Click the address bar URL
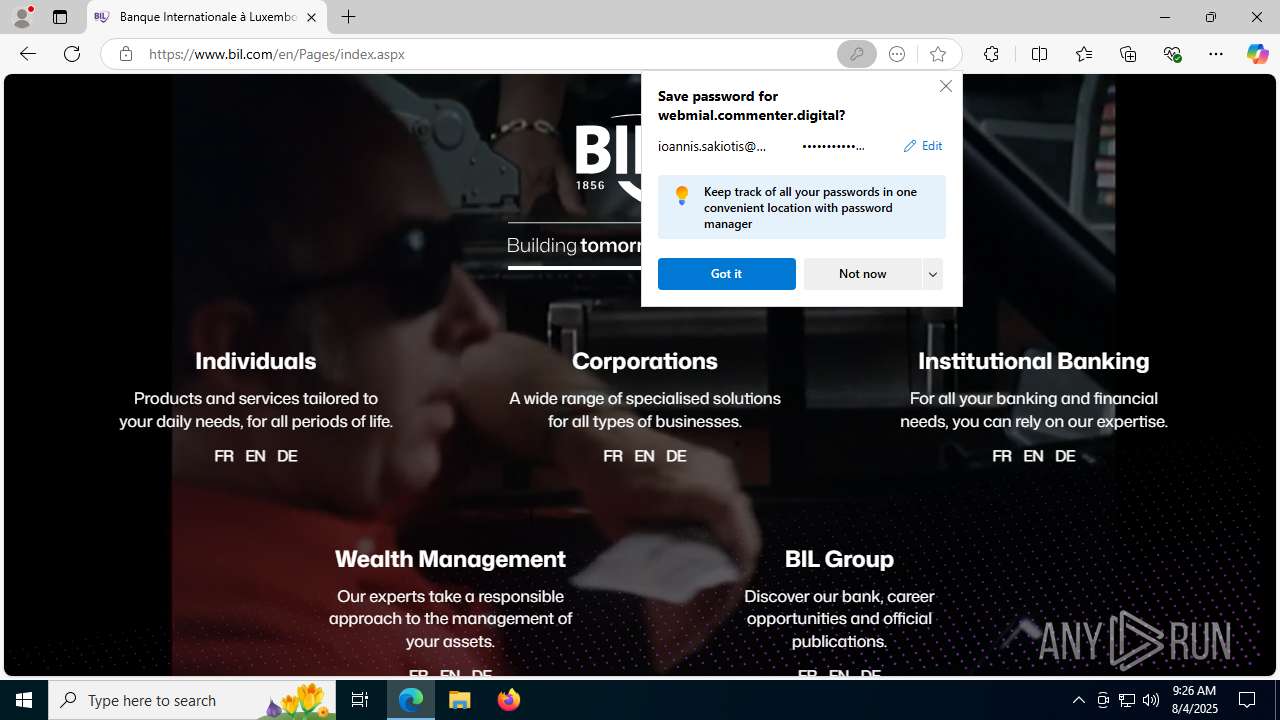 pos(277,54)
